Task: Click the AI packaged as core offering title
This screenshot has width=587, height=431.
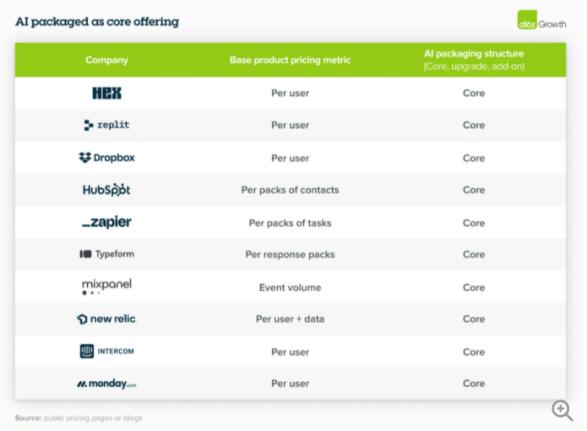Action: click(97, 22)
